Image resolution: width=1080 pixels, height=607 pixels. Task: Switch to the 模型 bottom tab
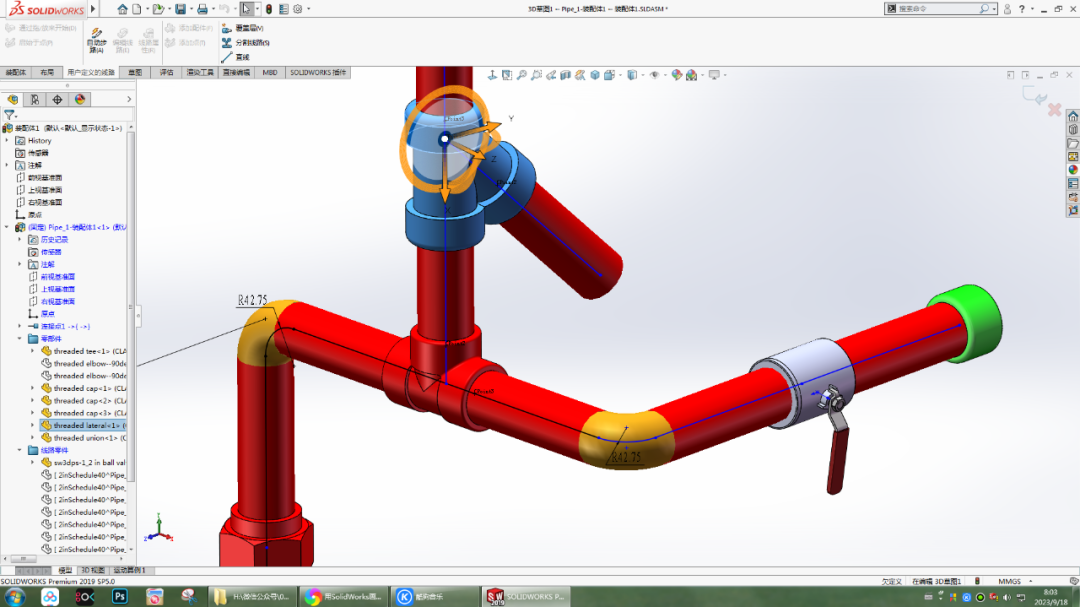(x=65, y=570)
